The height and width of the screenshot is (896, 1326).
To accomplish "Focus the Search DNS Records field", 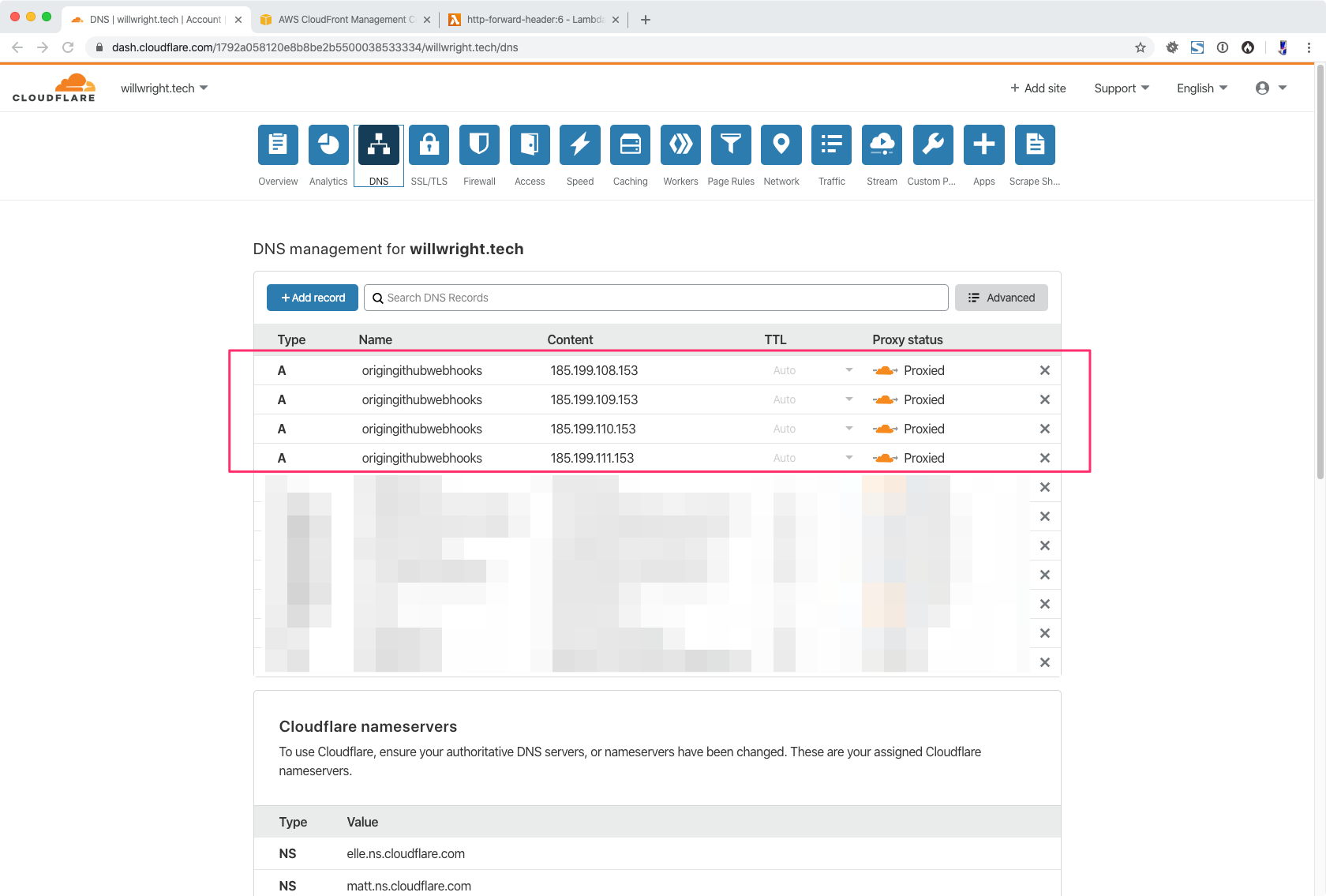I will pos(656,298).
